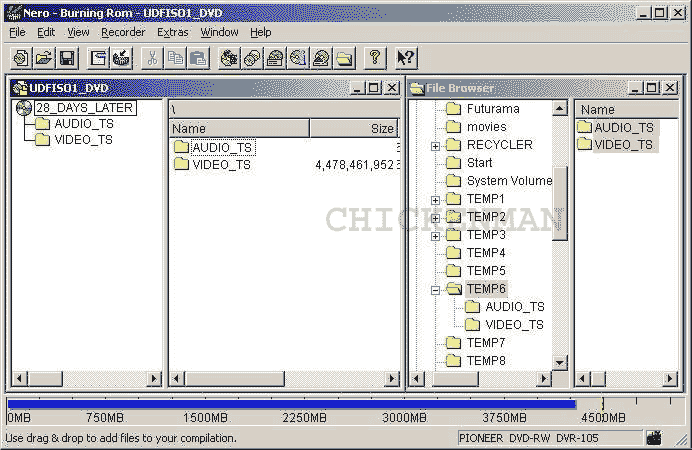Select the System Volume folder
The width and height of the screenshot is (692, 450).
(x=509, y=180)
